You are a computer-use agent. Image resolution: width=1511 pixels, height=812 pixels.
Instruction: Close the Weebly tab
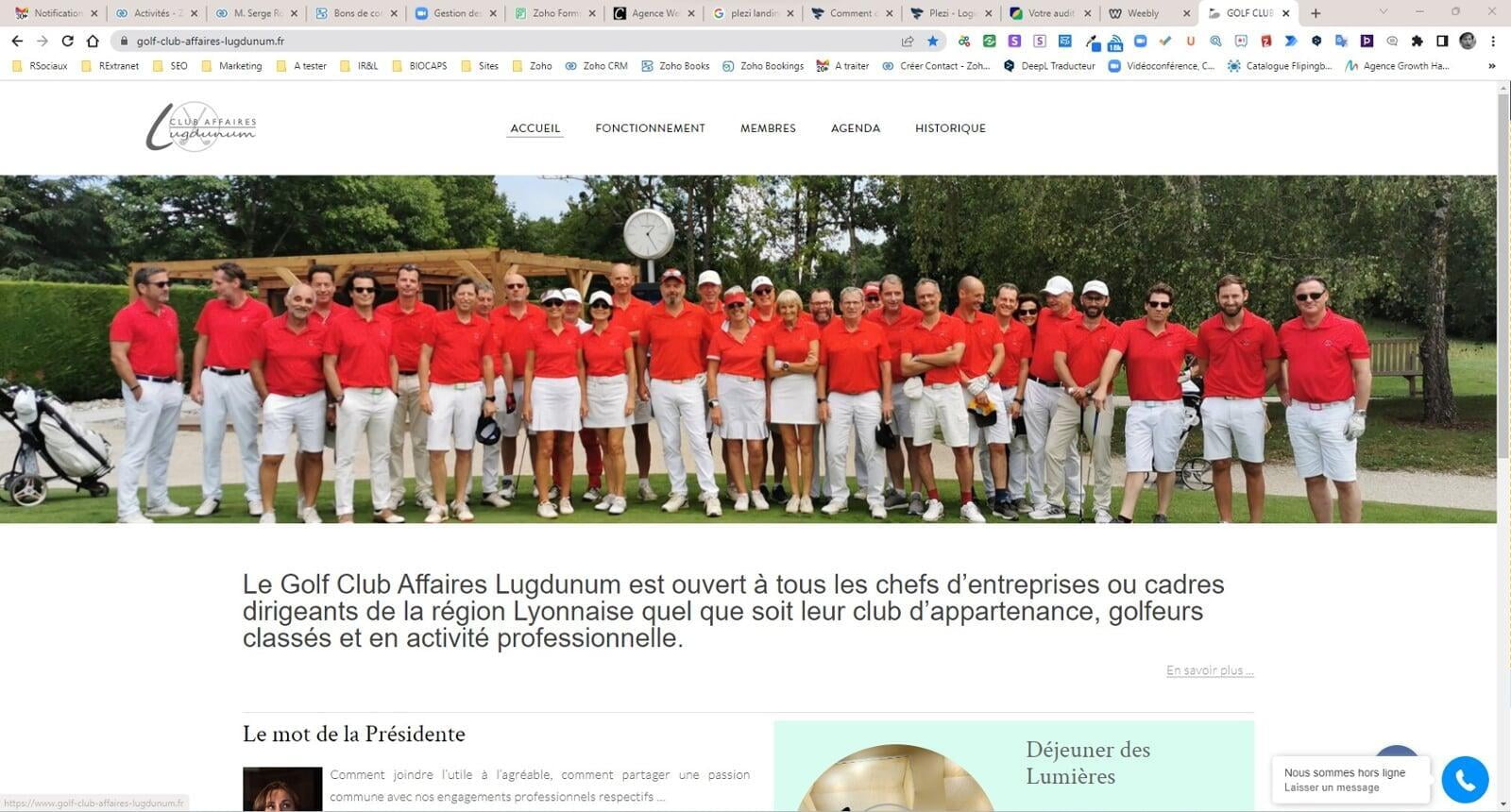[1186, 13]
